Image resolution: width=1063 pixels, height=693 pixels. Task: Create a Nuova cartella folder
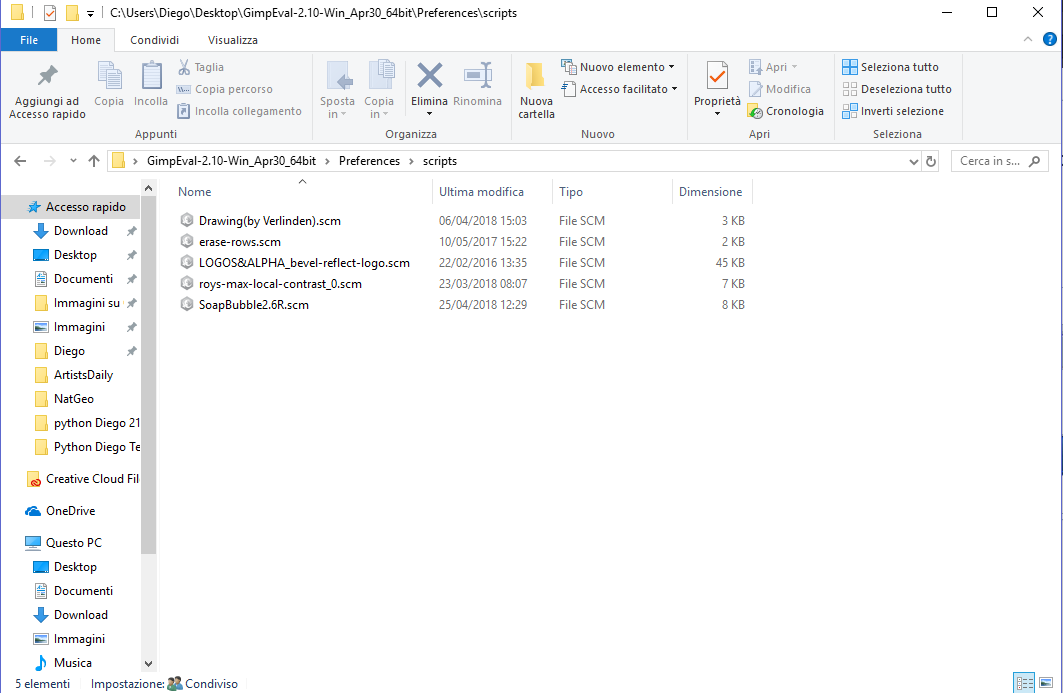[x=536, y=91]
